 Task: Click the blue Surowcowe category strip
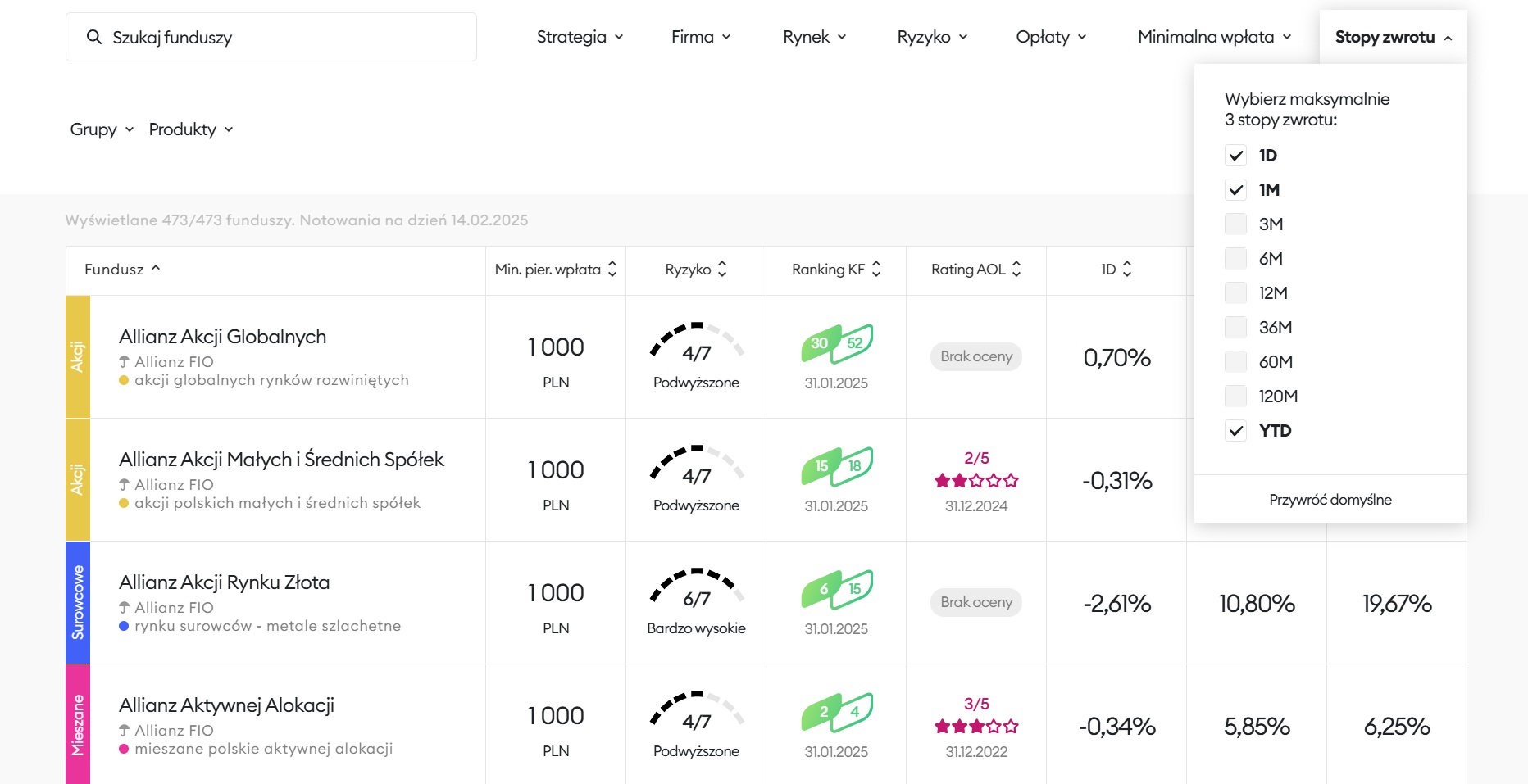click(78, 602)
